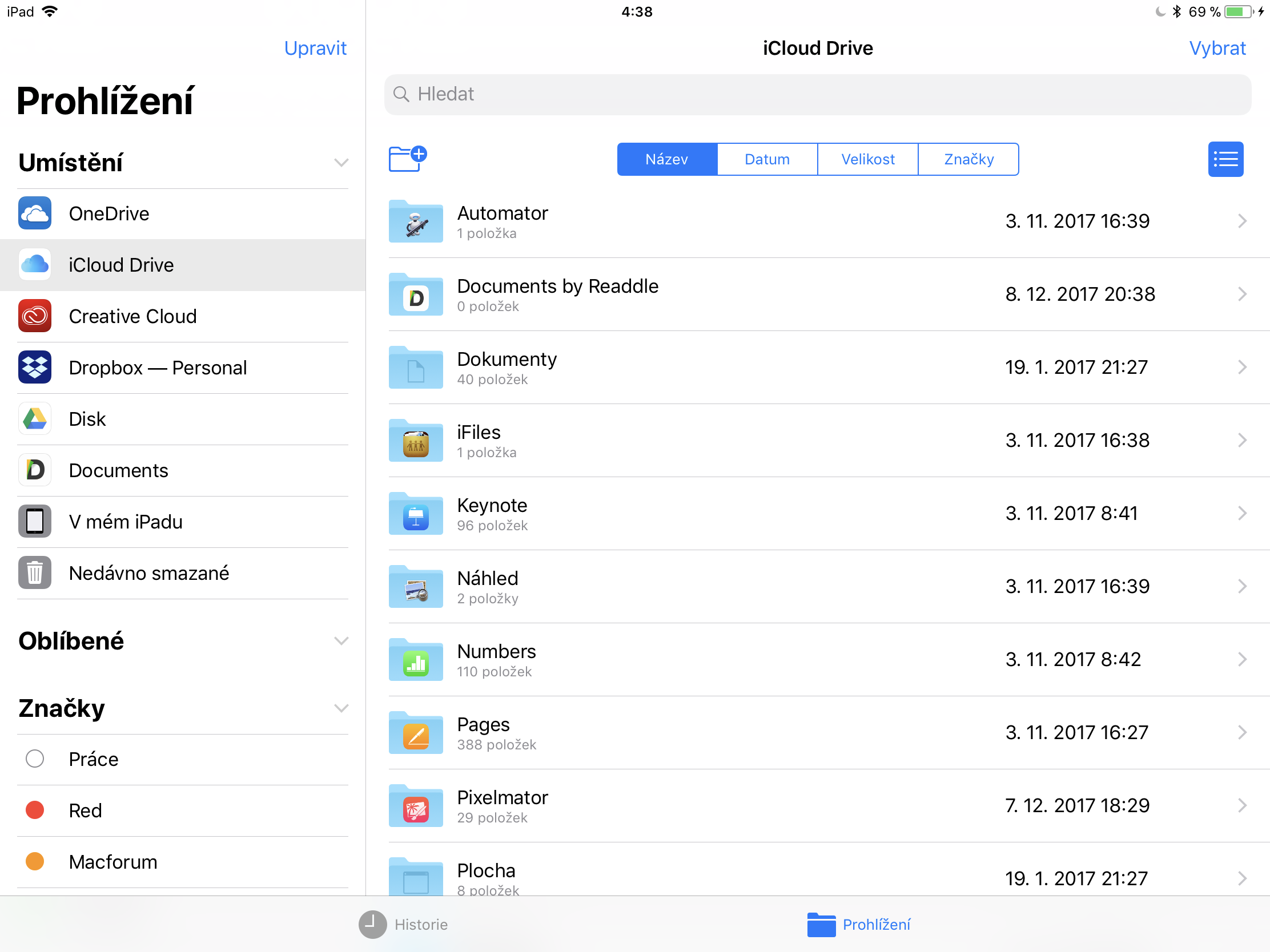The width and height of the screenshot is (1270, 952).
Task: Tap the new folder icon
Action: 407,158
